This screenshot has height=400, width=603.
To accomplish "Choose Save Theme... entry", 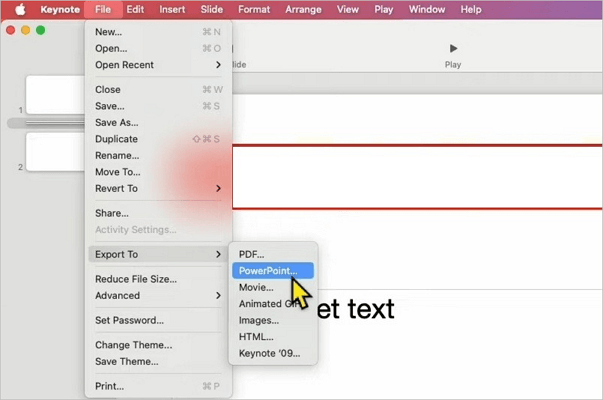I will tap(158, 362).
